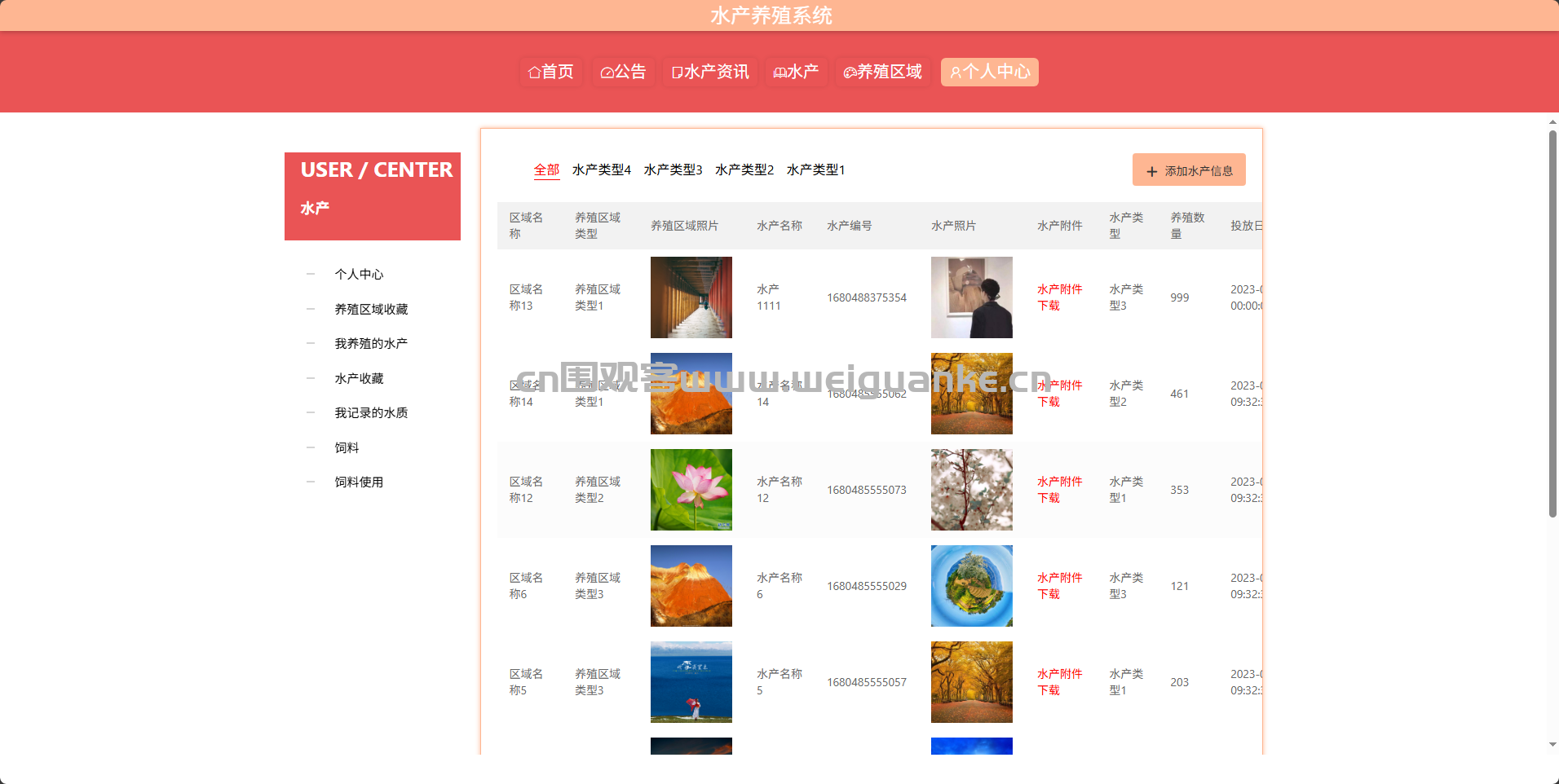The image size is (1559, 784).
Task: Open 养殖区域收藏 sidebar item
Action: pos(371,309)
